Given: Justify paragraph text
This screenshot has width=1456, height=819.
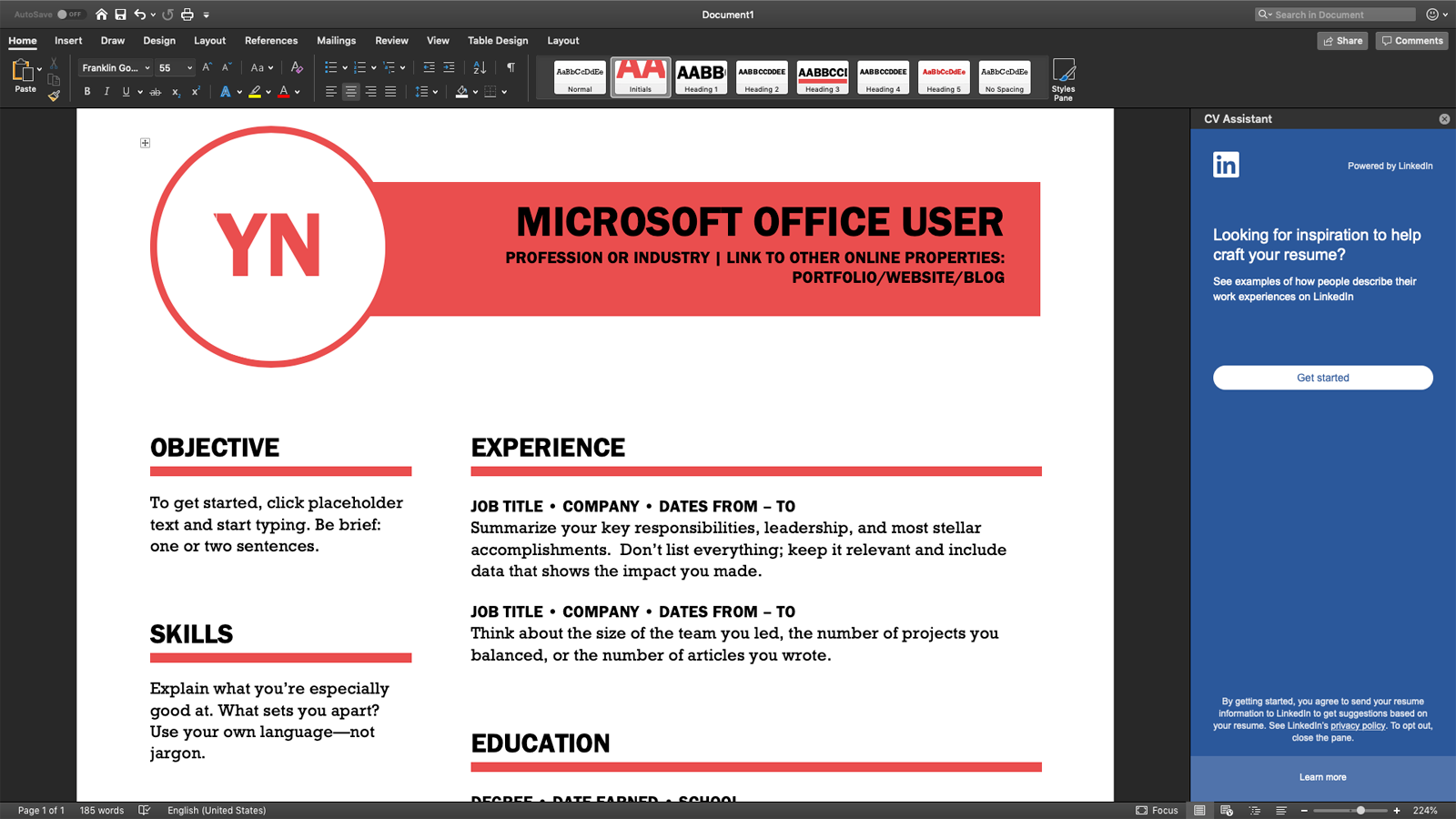Looking at the screenshot, I should click(x=390, y=92).
